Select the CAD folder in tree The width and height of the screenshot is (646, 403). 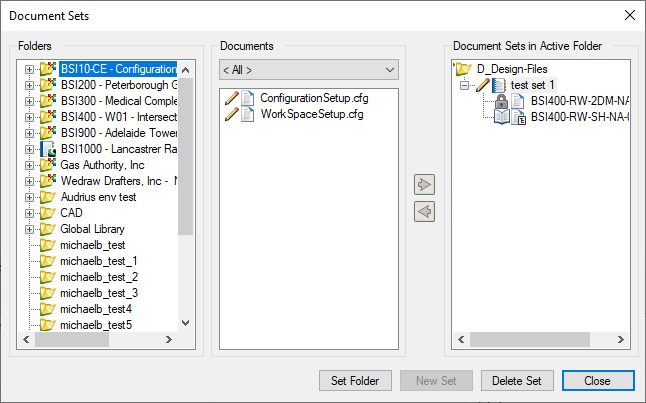(x=71, y=213)
